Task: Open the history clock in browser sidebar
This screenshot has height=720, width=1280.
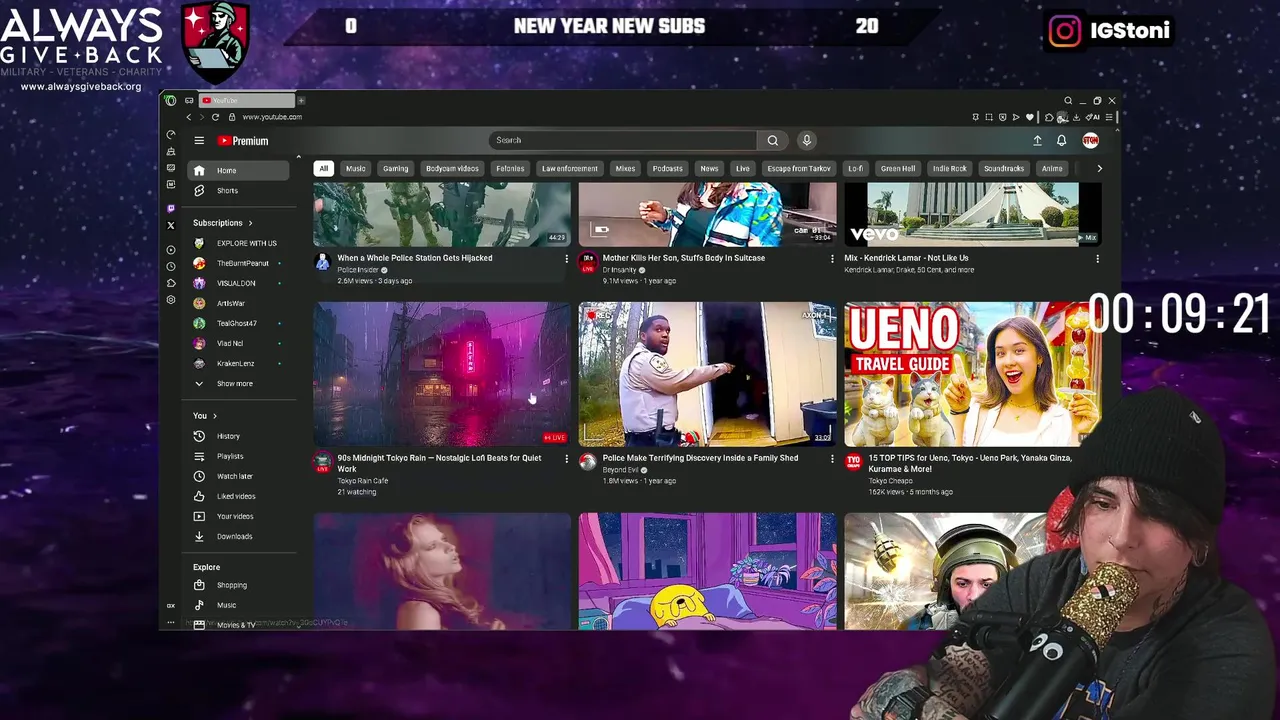Action: pyautogui.click(x=171, y=266)
